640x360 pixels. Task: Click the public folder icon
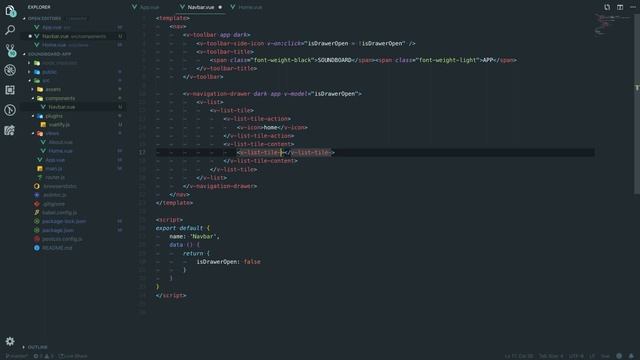[x=37, y=72]
